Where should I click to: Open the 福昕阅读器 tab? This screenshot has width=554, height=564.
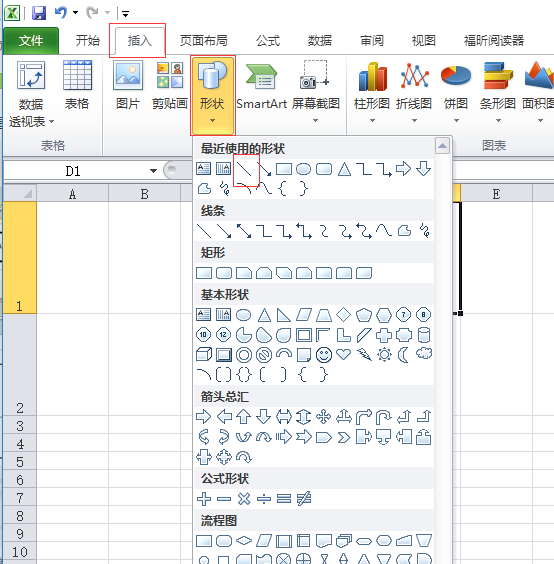[x=494, y=41]
